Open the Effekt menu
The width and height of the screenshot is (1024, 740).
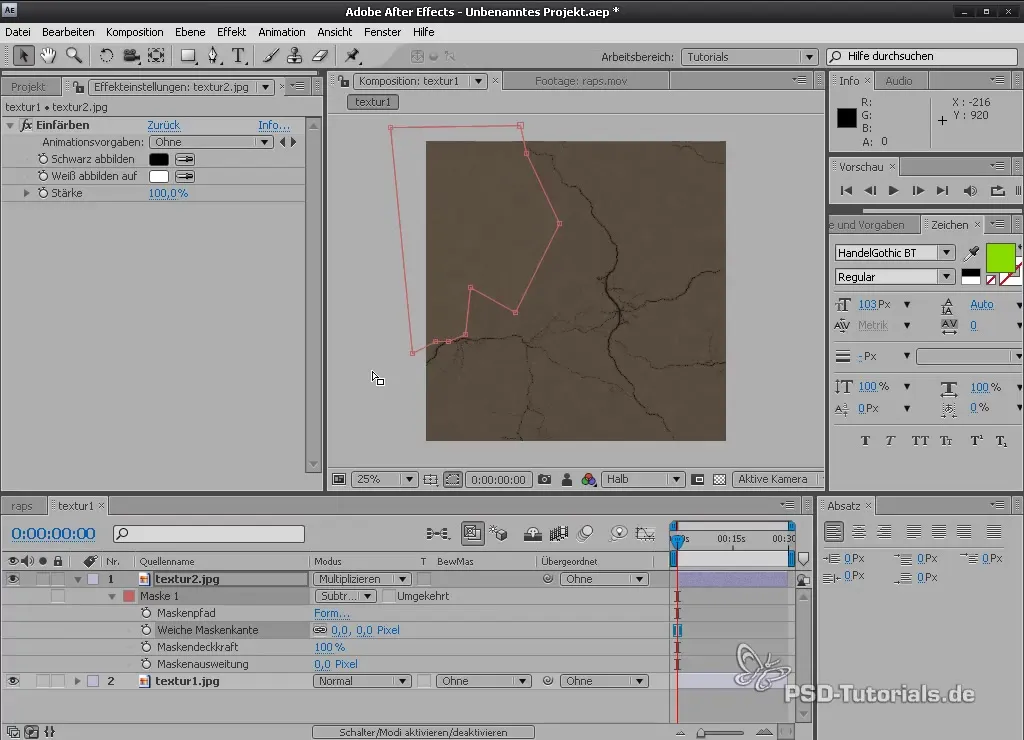231,32
